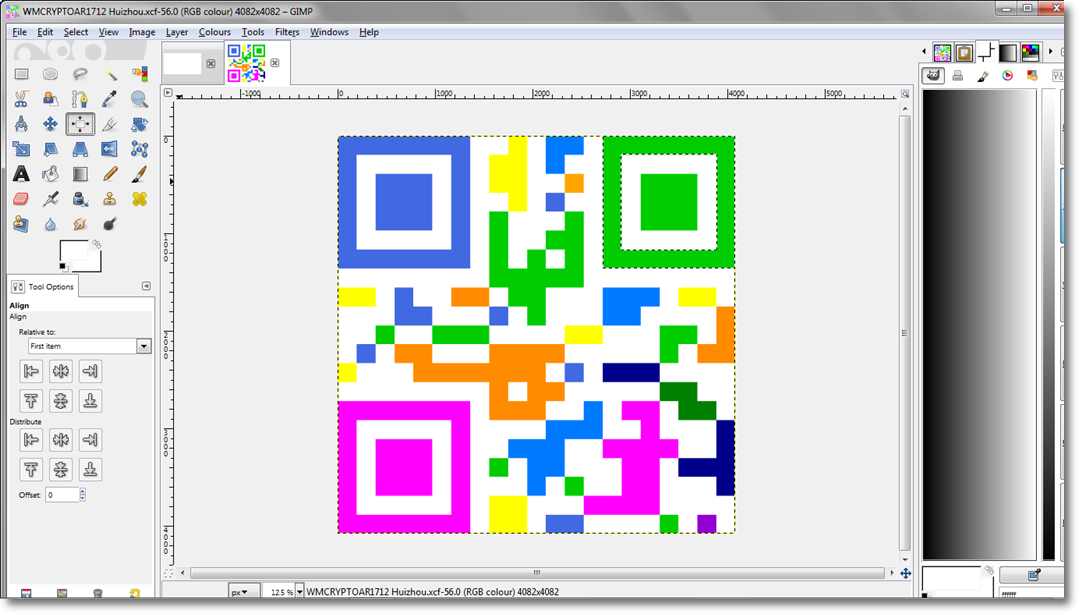Select the Colour Picker eyedropper tool
Screen dimensions: 1080x615
click(110, 99)
